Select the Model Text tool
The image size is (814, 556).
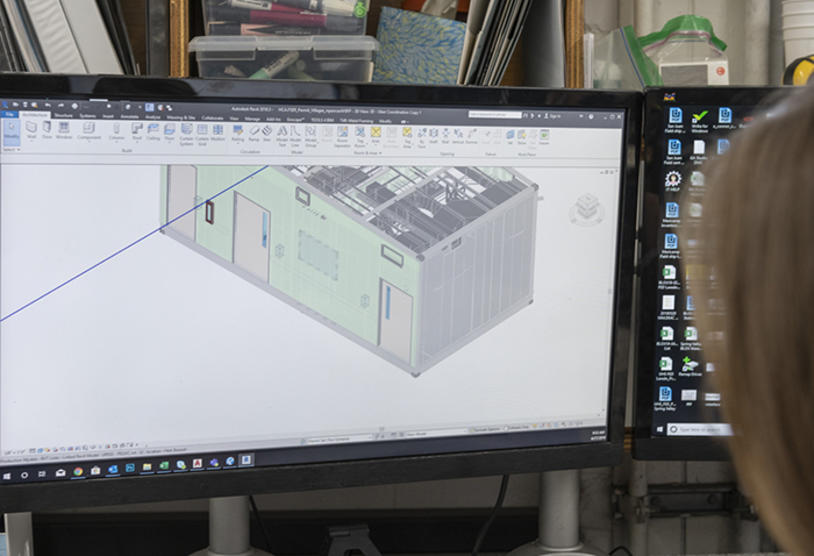point(282,136)
